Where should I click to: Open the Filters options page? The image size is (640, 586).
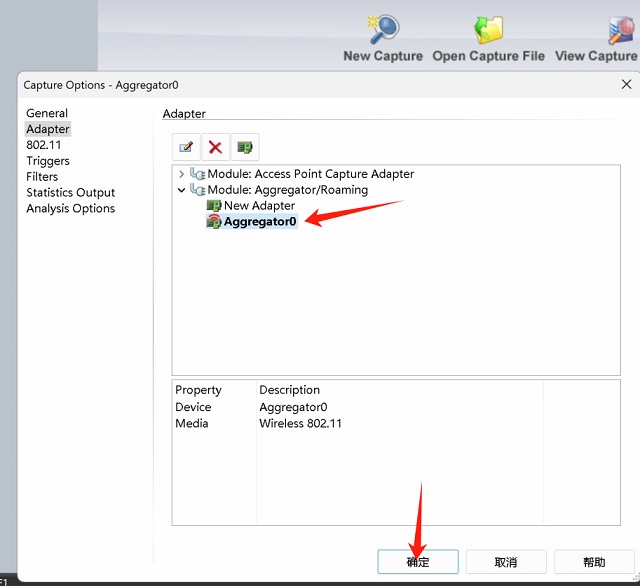tap(42, 177)
